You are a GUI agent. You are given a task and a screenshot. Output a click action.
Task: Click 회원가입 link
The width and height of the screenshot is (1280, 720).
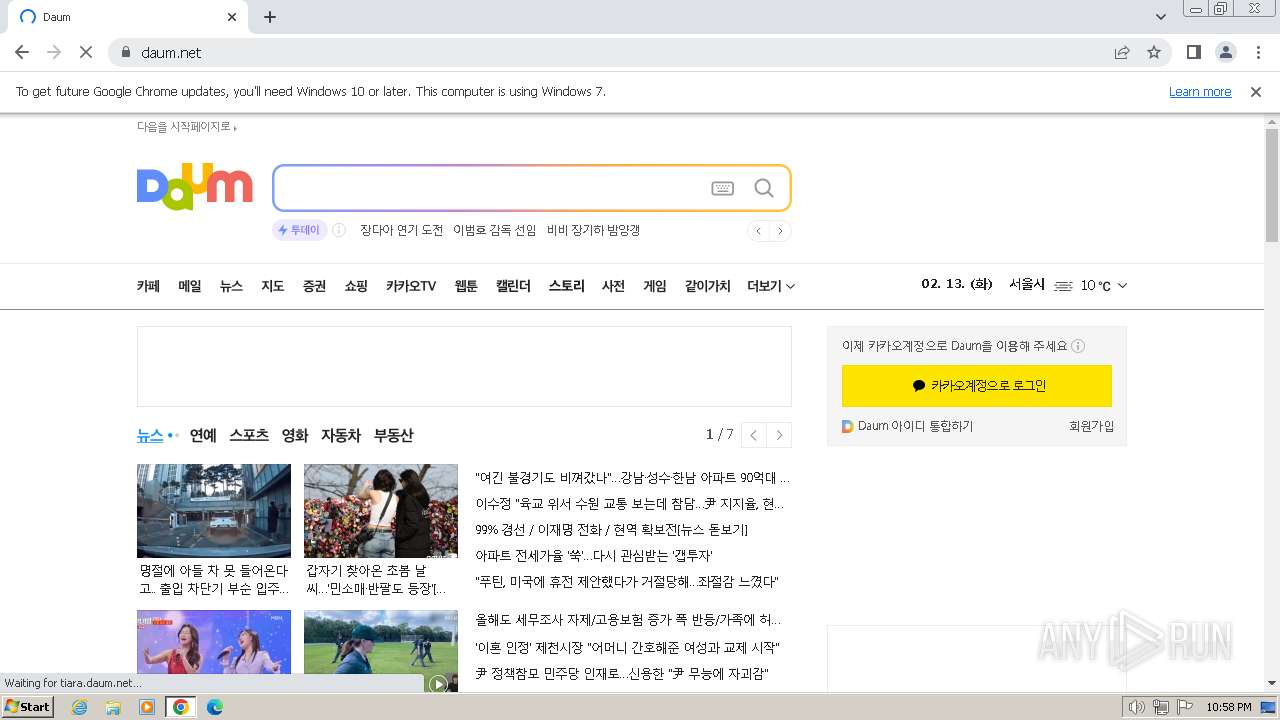(1091, 426)
